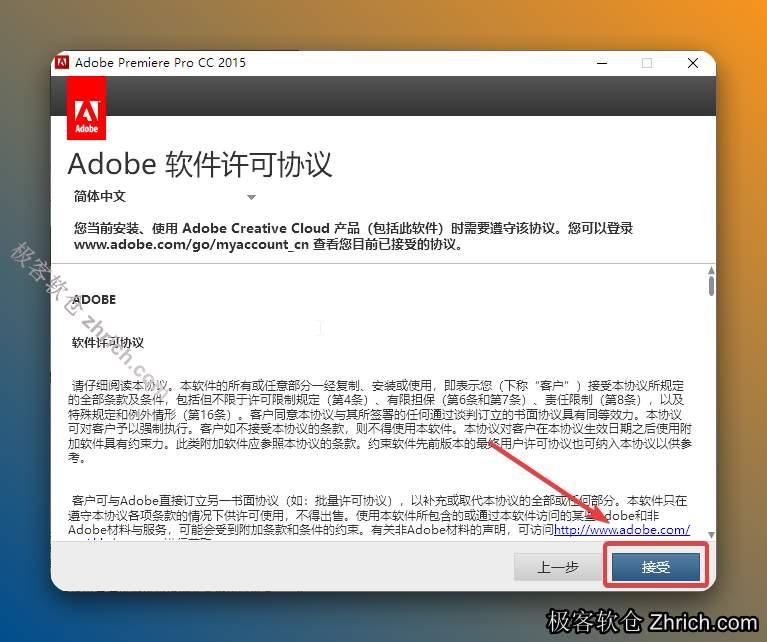Click the bold 软件许可协议 subheading

tap(108, 343)
